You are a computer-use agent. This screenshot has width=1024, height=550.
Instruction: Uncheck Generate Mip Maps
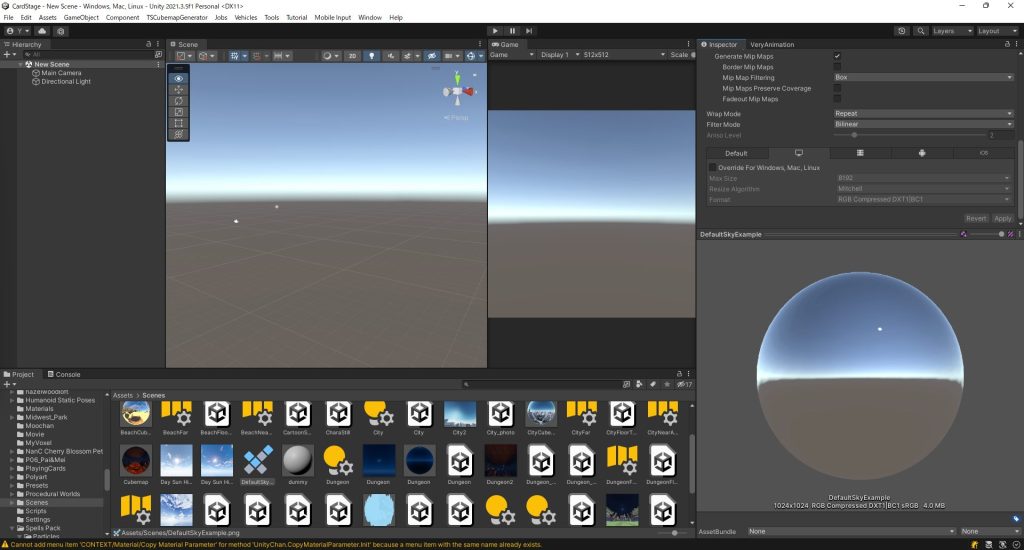(x=837, y=56)
